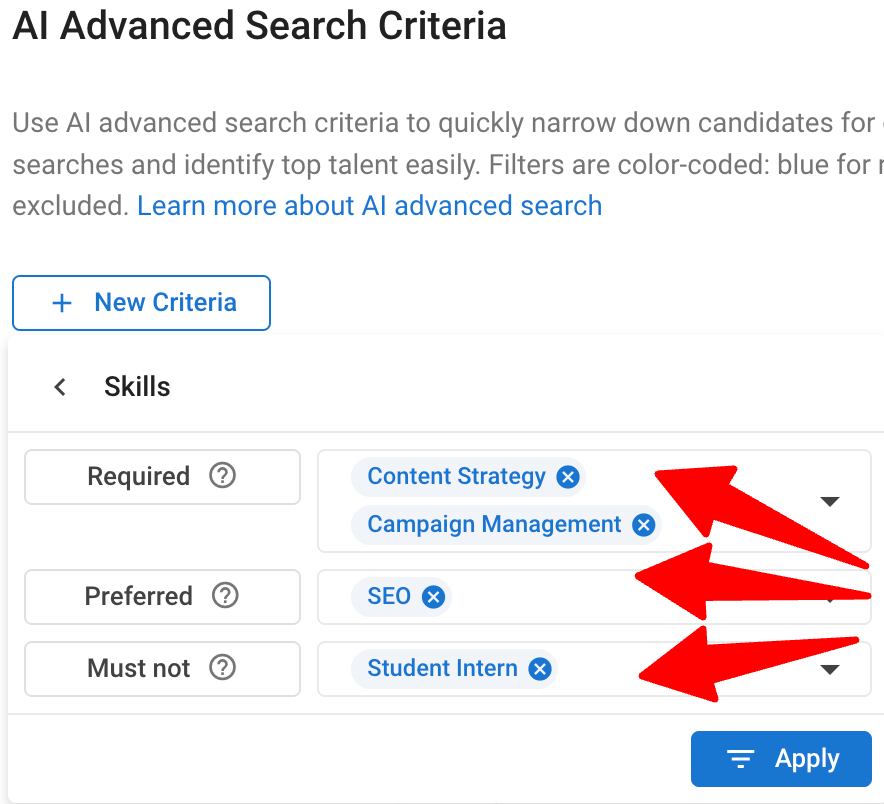Select the Skills section header
884x804 pixels.
tap(137, 387)
